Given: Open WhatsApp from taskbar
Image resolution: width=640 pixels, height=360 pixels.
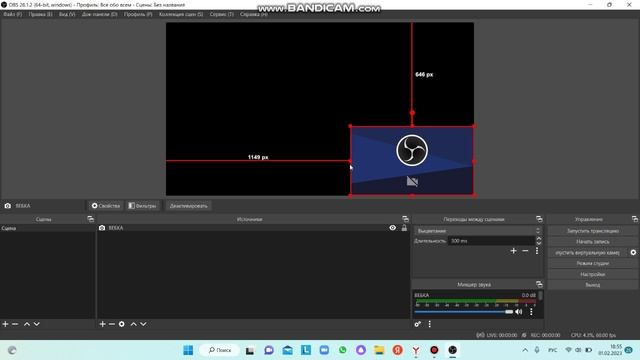Looking at the screenshot, I should 342,350.
